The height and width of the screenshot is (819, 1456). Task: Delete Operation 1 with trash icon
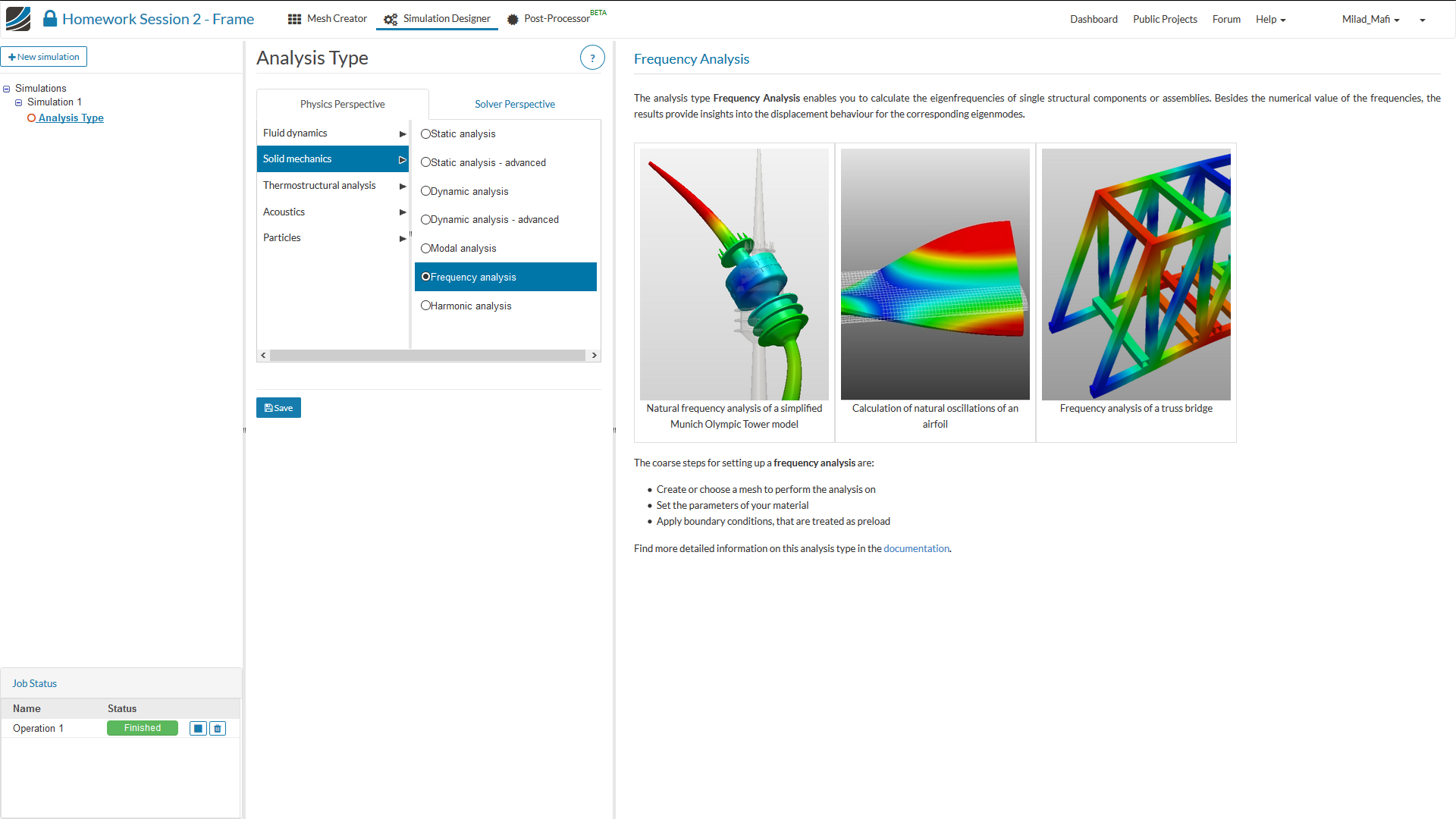(218, 729)
